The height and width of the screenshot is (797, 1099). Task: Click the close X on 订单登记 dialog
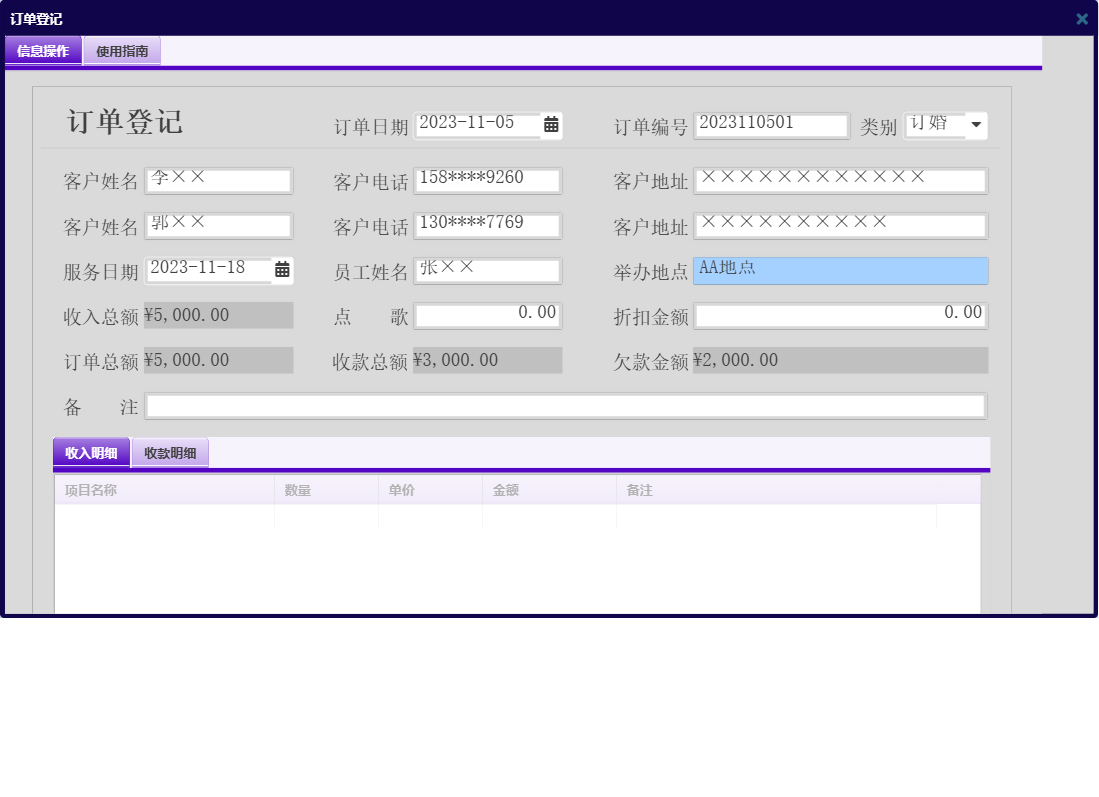click(1081, 18)
